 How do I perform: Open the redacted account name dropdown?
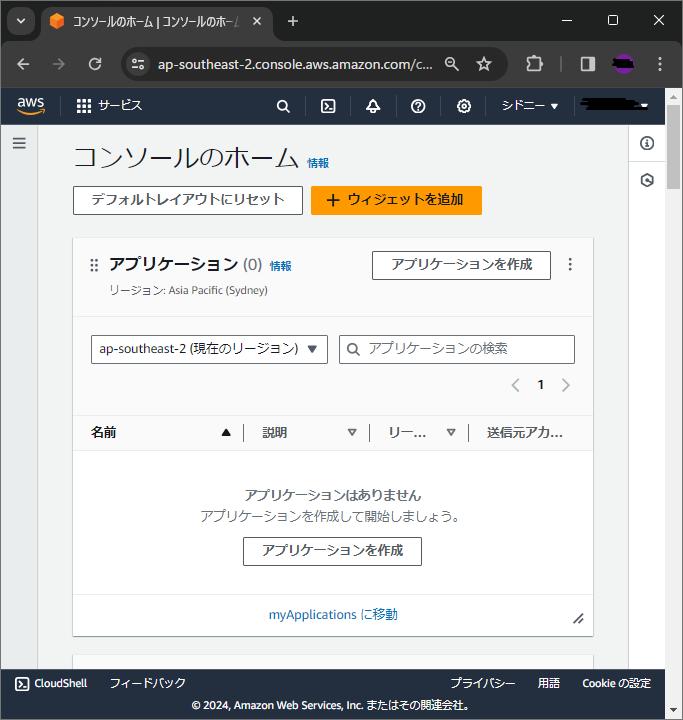(615, 105)
